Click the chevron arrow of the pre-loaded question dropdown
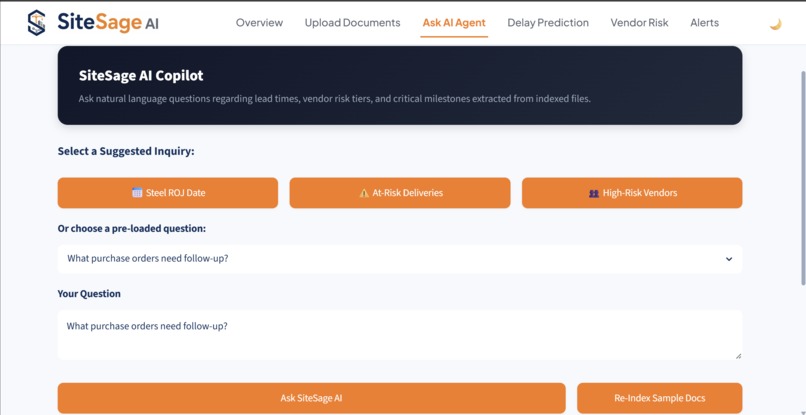Viewport: 806px width, 415px height. click(729, 259)
